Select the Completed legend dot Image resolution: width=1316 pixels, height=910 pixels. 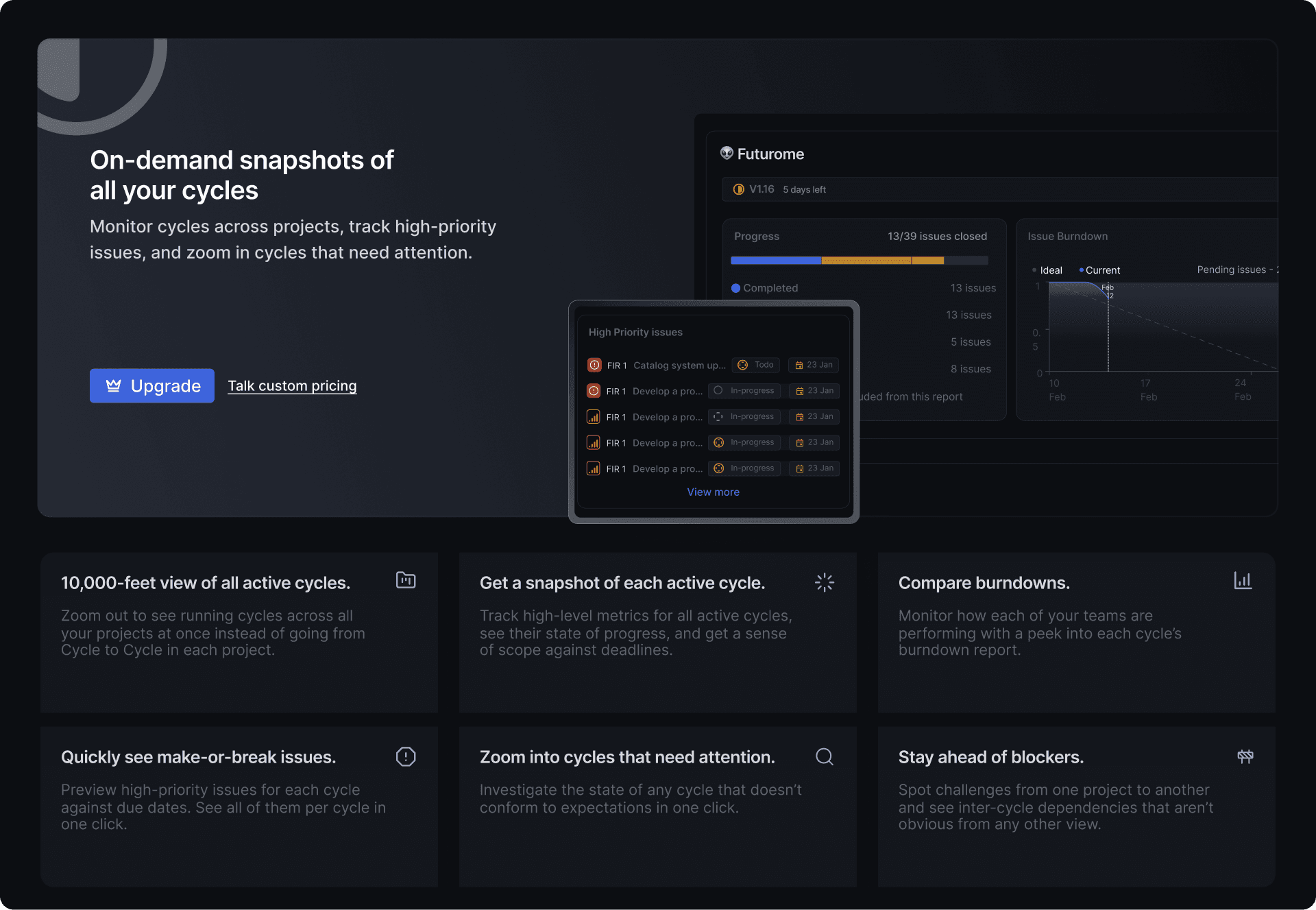736,288
